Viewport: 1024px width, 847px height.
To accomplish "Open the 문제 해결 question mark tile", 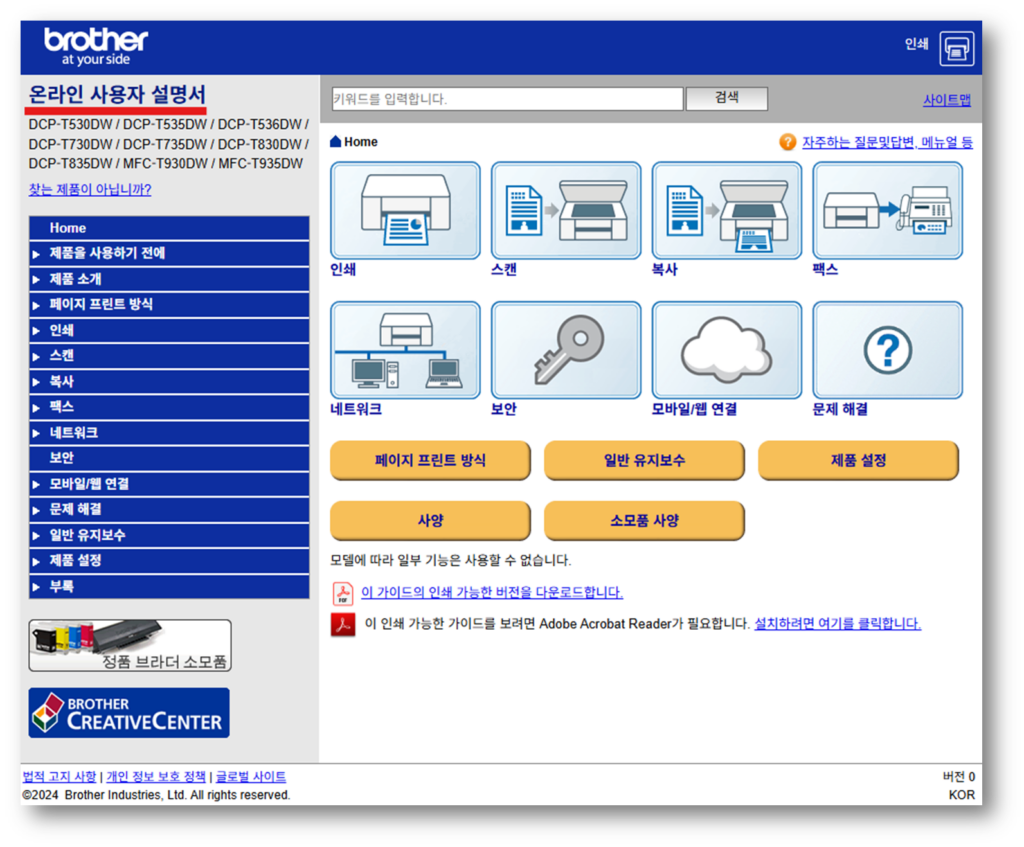I will point(887,350).
